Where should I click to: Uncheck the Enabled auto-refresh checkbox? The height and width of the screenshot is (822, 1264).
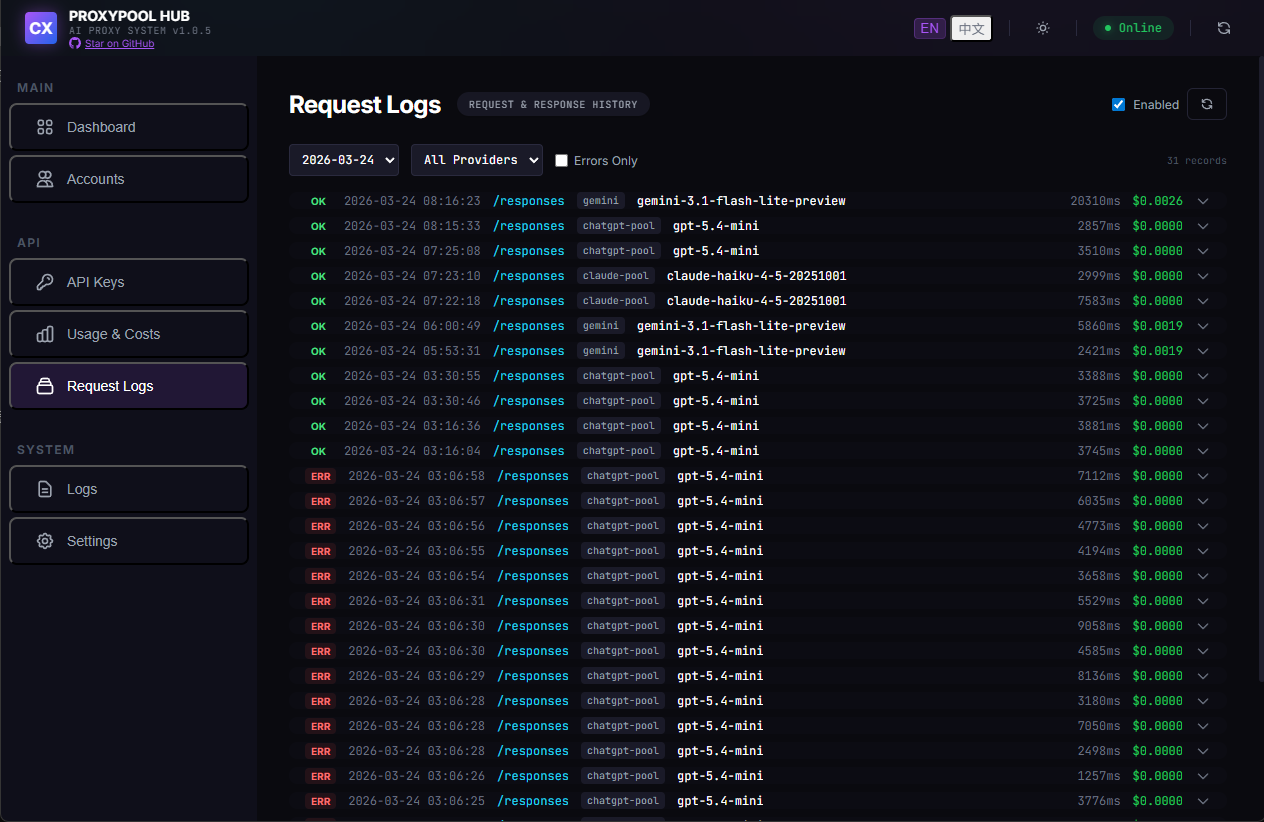coord(1118,103)
